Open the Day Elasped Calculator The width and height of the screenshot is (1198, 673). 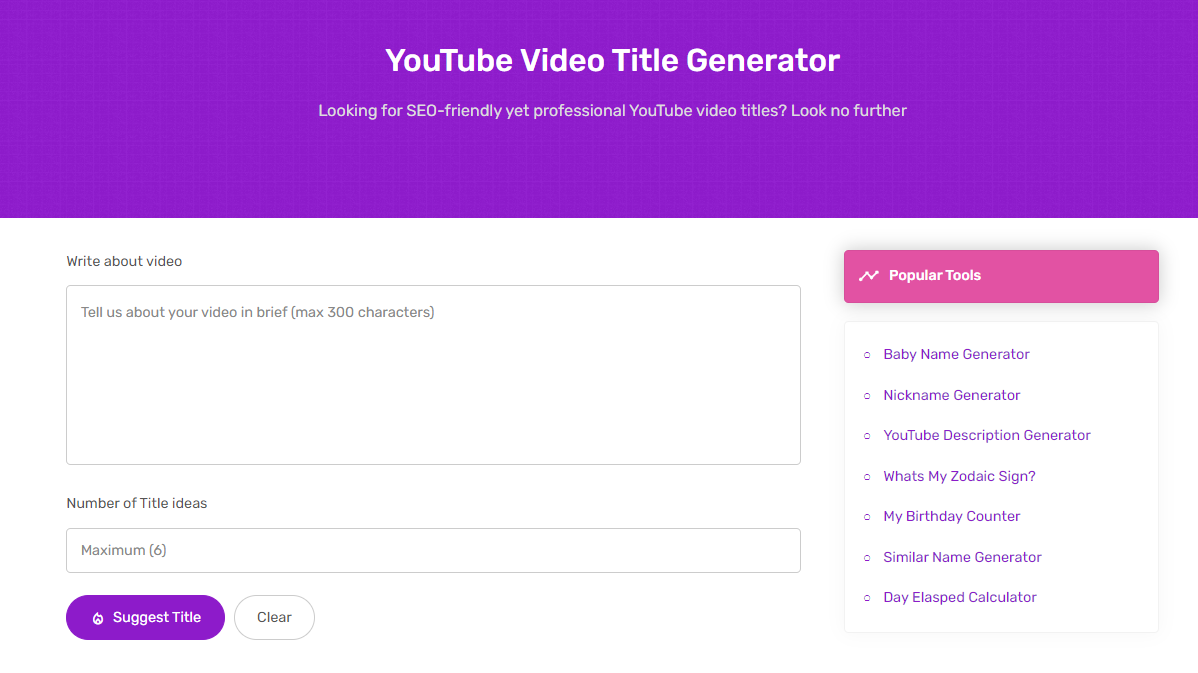[x=959, y=597]
